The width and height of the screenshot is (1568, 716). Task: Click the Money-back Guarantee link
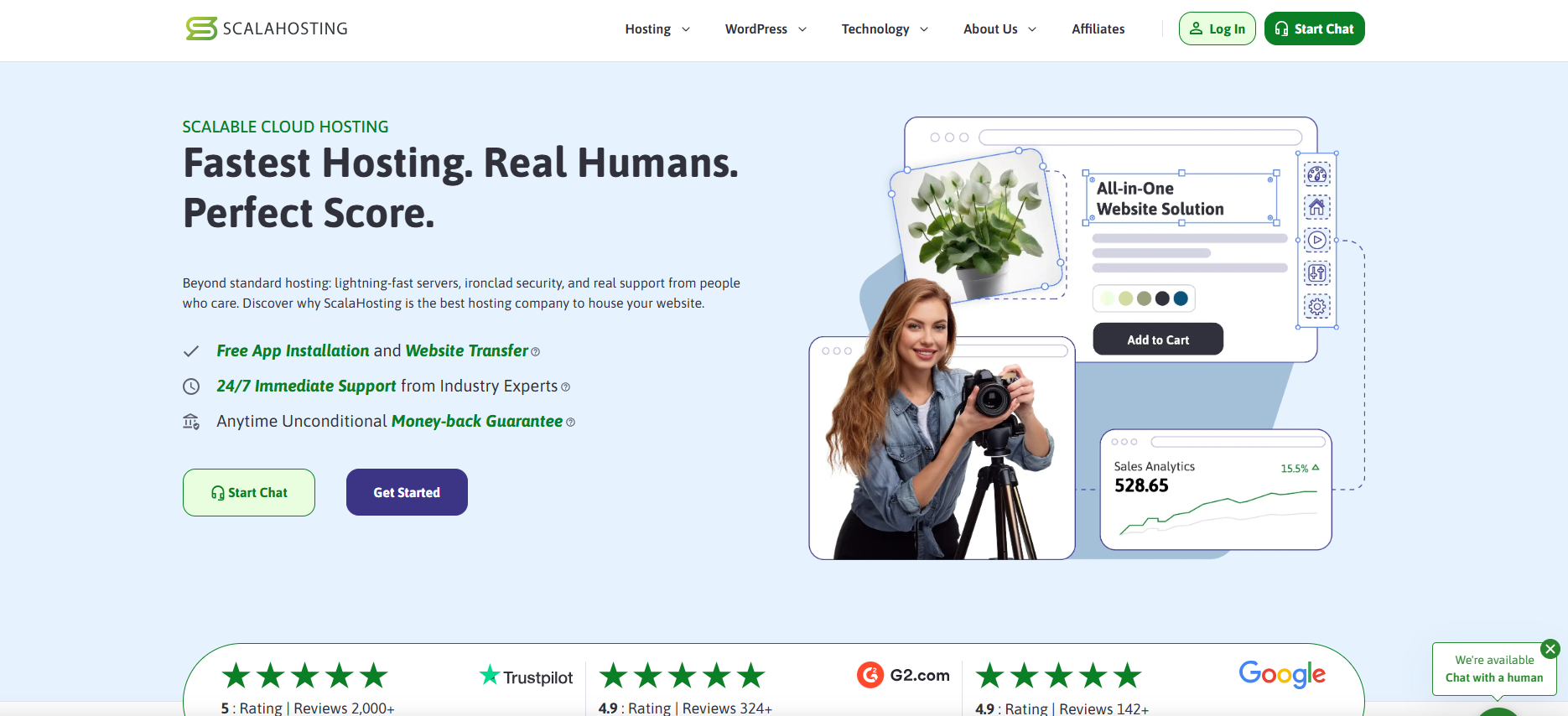point(477,421)
